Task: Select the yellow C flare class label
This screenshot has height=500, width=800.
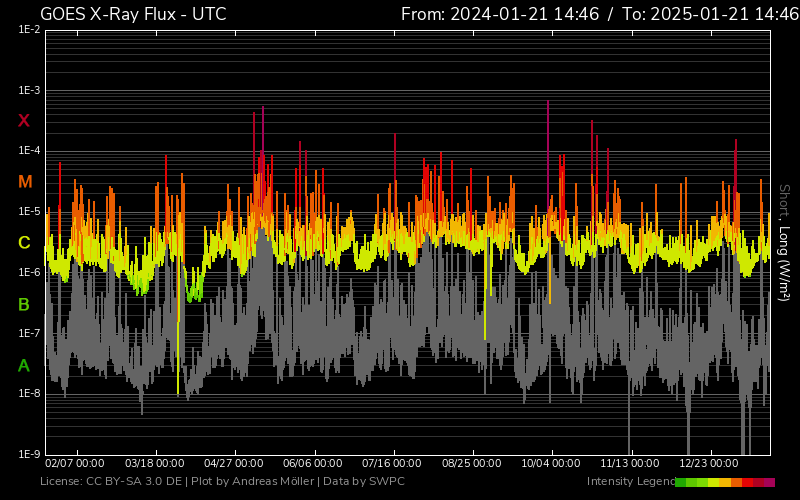Action: coord(24,243)
